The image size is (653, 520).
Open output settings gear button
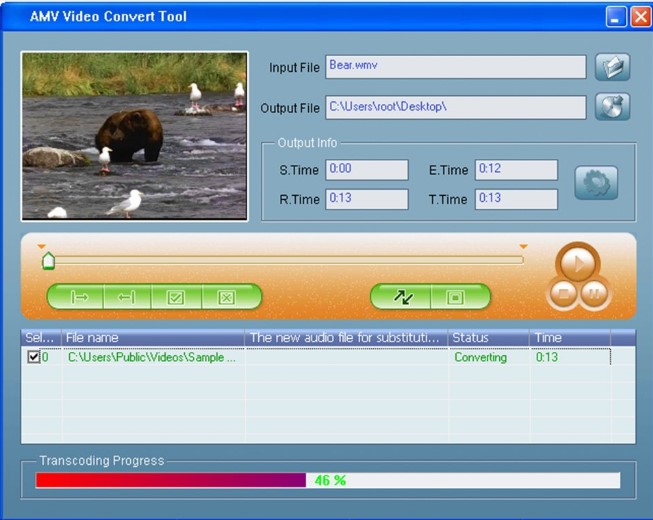[x=596, y=183]
